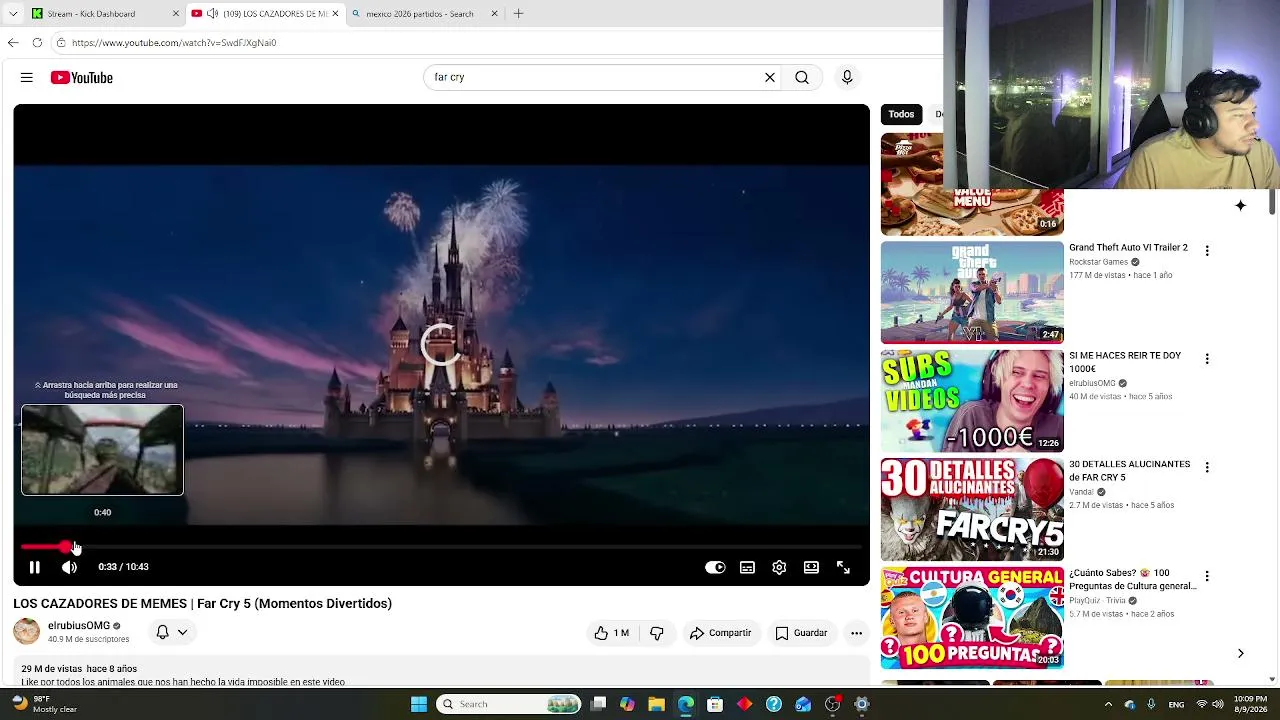Open the taskbar weather widget
The image size is (1280, 720).
43,704
